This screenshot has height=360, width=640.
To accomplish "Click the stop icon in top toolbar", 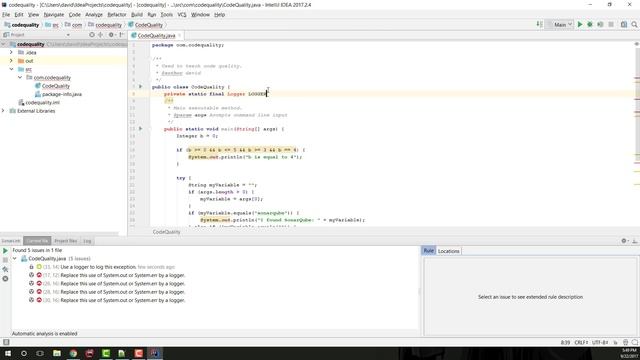I will [x=611, y=24].
